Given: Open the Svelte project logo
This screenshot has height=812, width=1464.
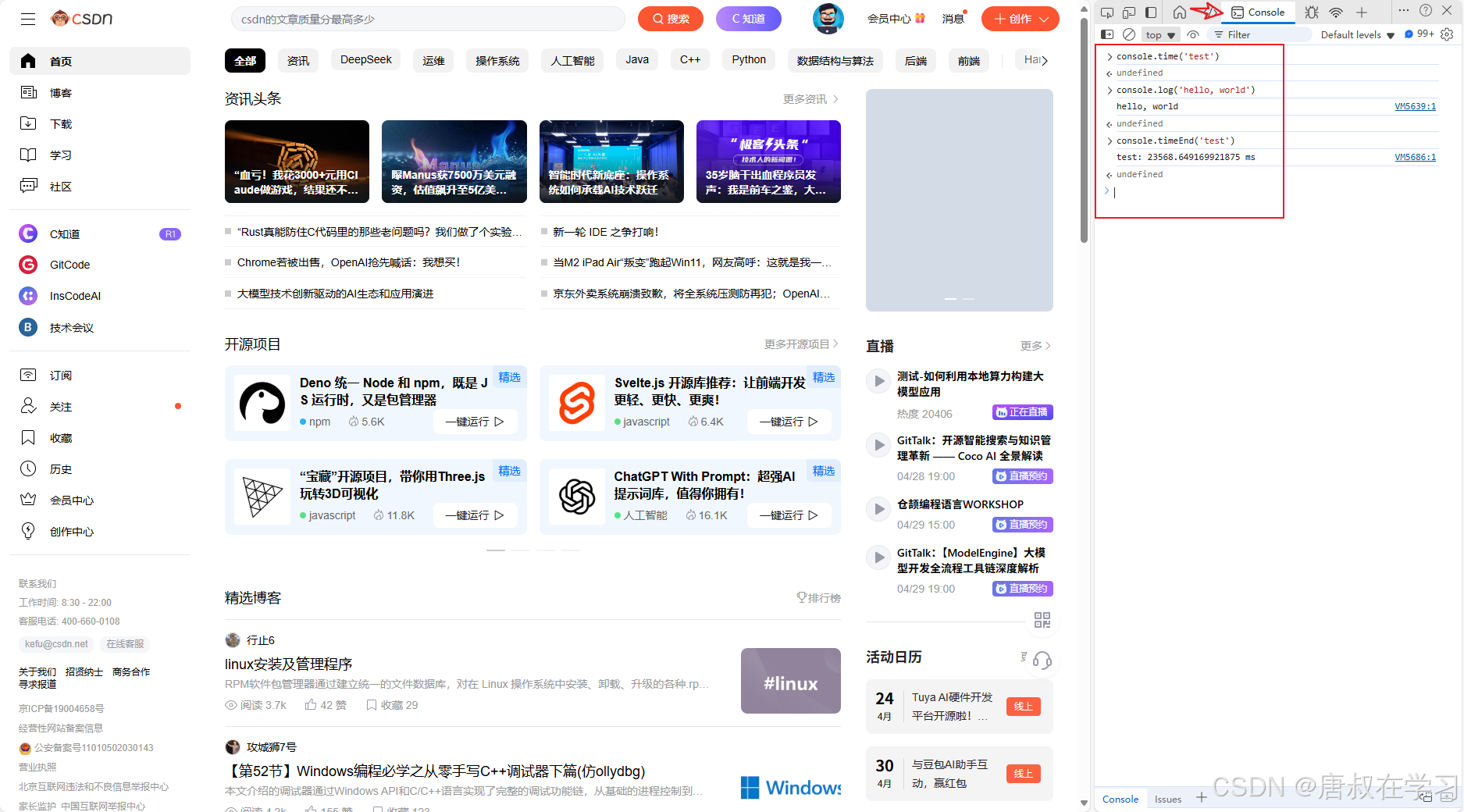Looking at the screenshot, I should click(577, 403).
